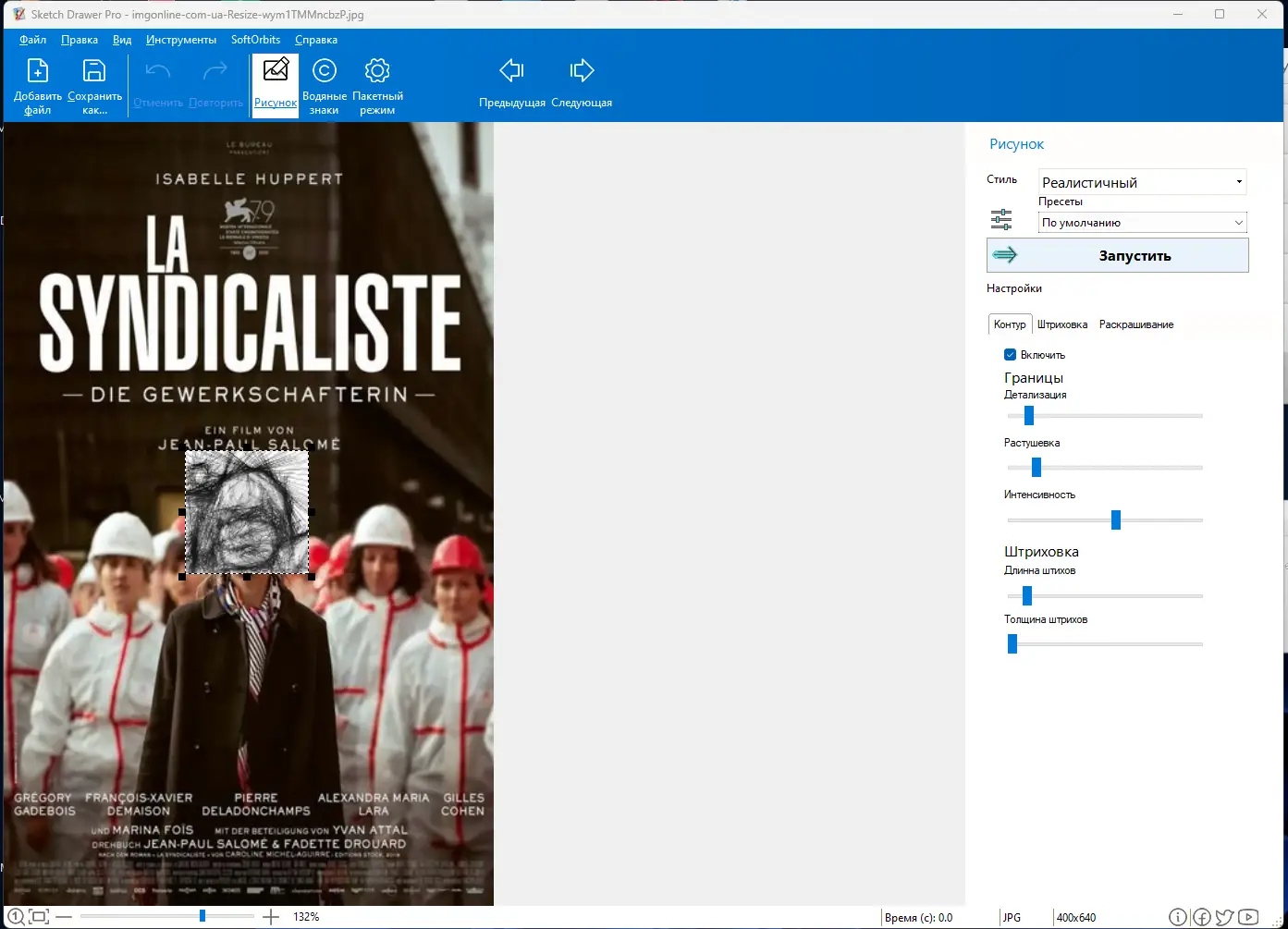Screen dimensions: 1288x929
Task: Click the zoom in plus icon
Action: click(271, 917)
